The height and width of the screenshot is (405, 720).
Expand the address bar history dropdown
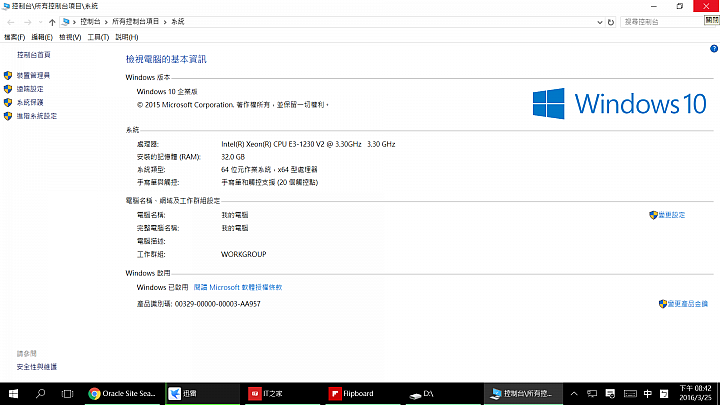pos(599,22)
